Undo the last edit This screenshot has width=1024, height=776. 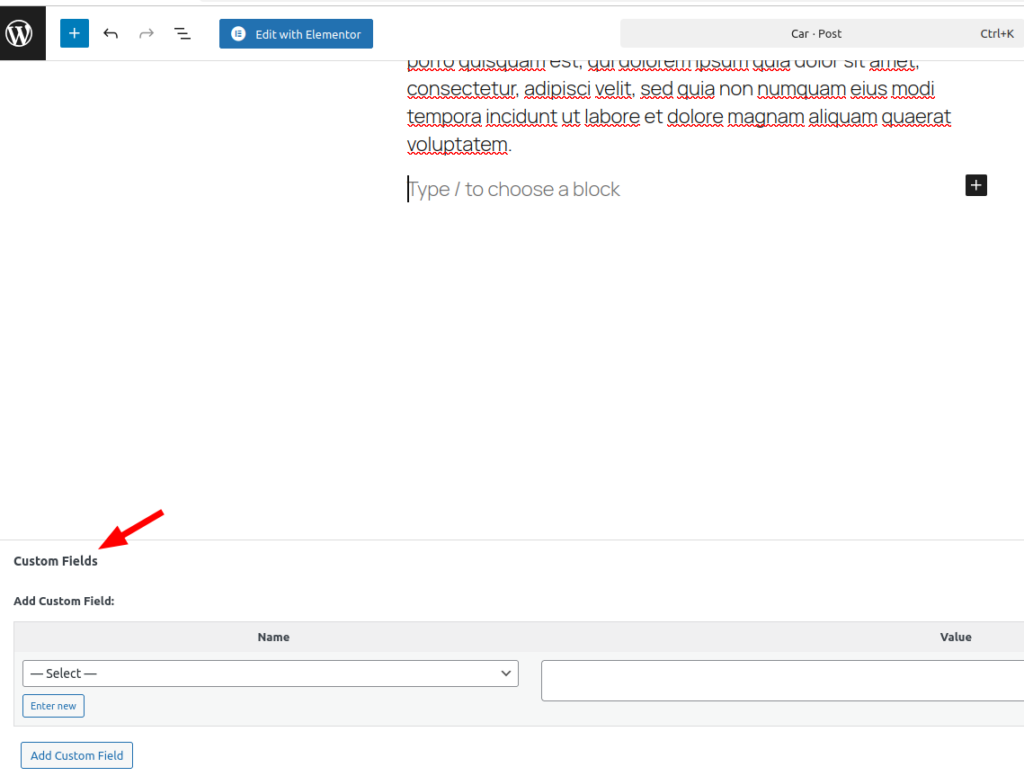[111, 34]
